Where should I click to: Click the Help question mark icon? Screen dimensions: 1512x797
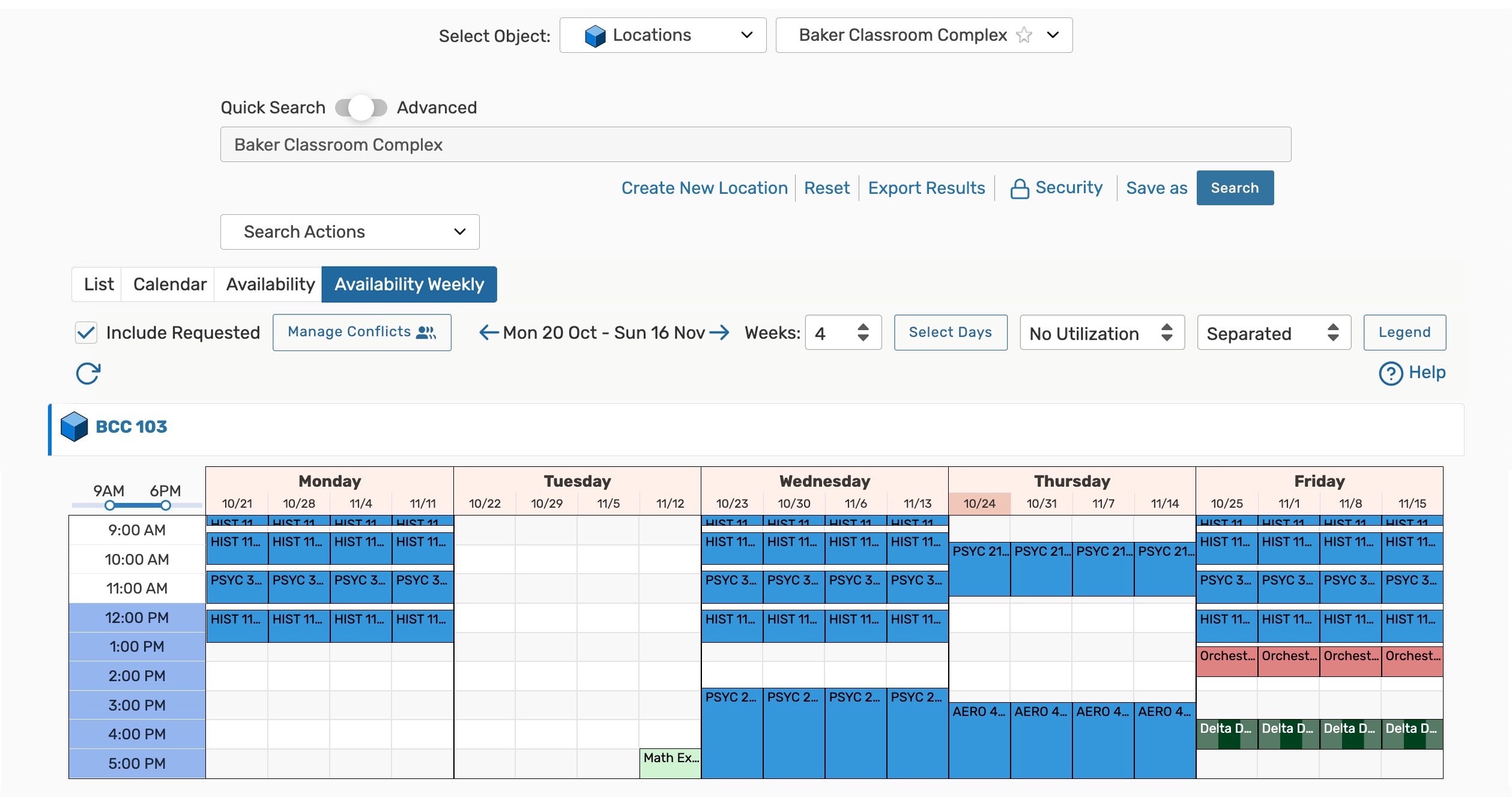(x=1392, y=372)
